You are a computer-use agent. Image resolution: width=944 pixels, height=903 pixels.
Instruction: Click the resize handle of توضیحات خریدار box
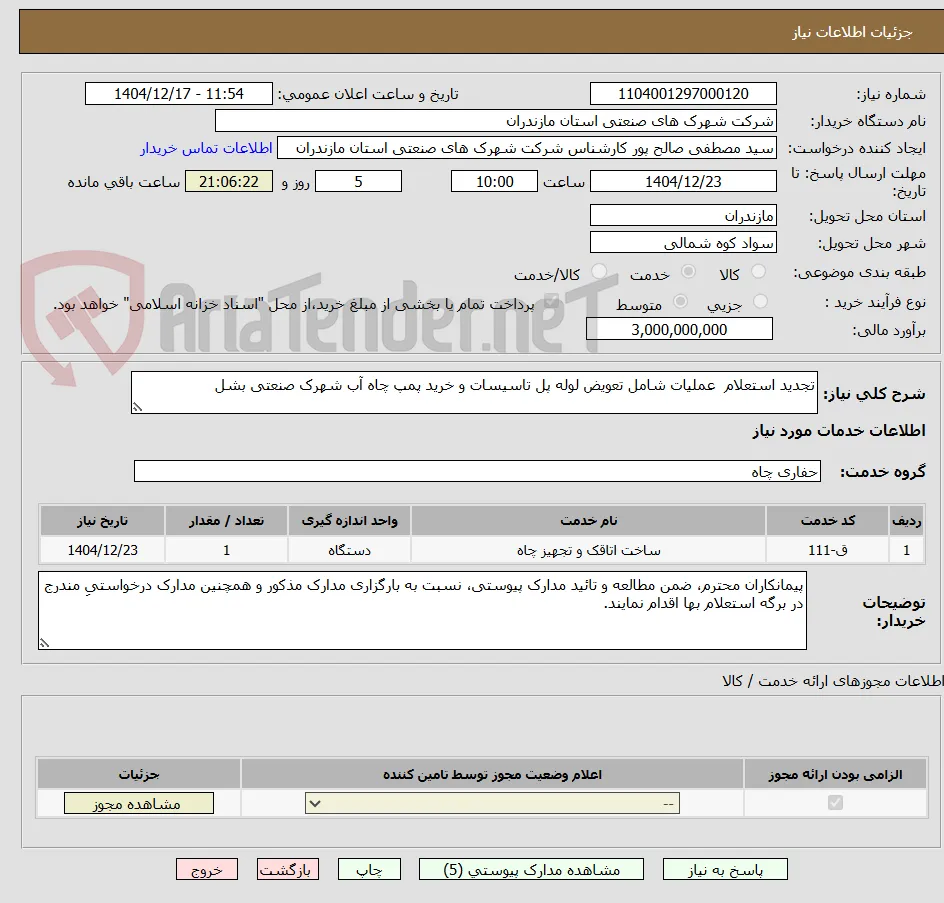click(x=44, y=644)
